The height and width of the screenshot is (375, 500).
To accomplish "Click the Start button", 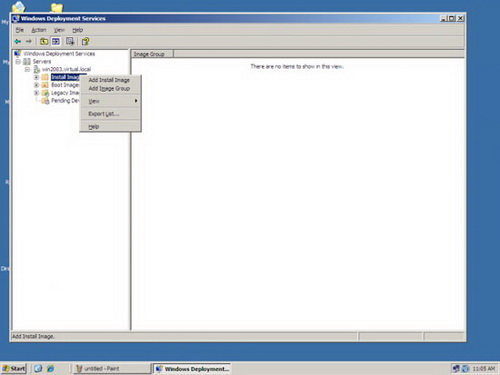I will click(x=14, y=368).
